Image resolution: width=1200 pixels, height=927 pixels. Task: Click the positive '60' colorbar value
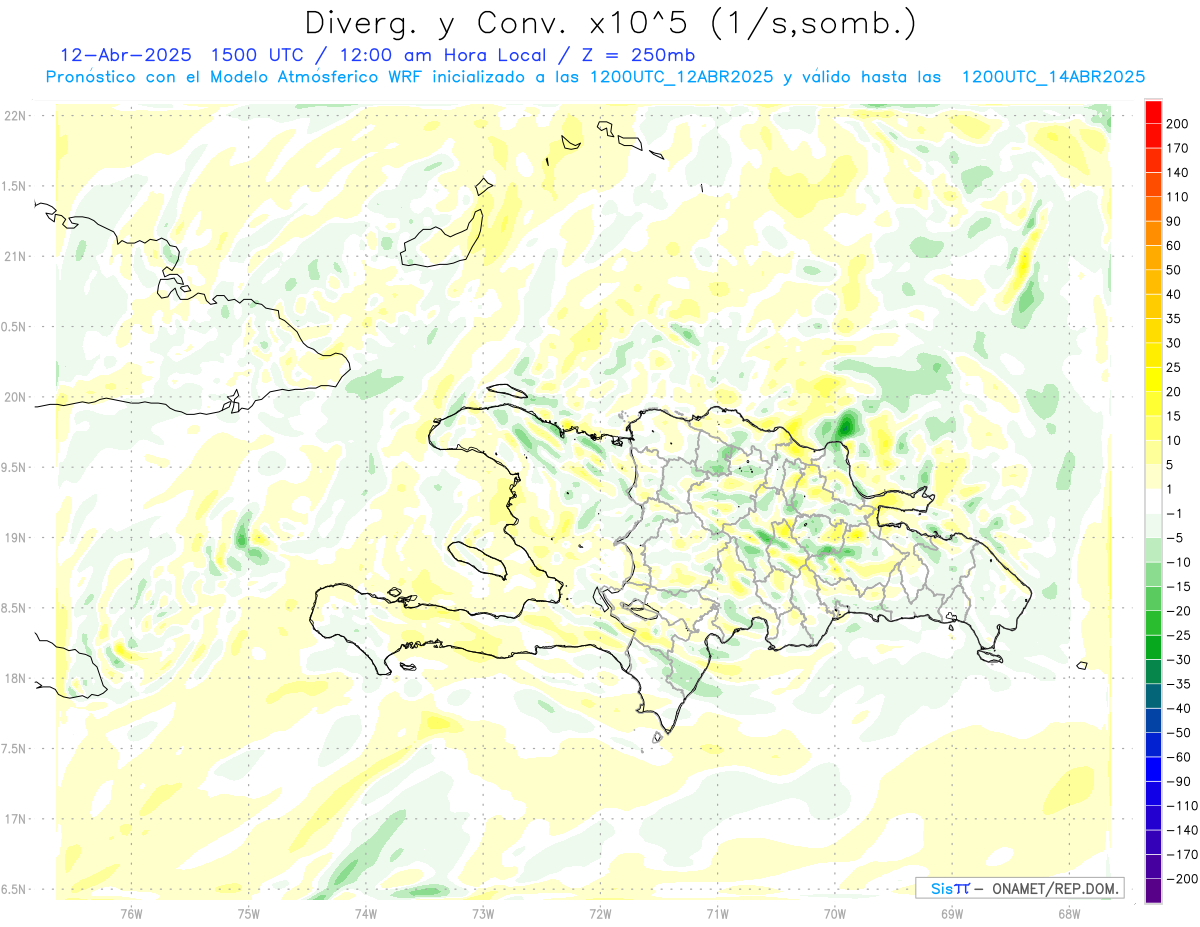[x=1176, y=246]
